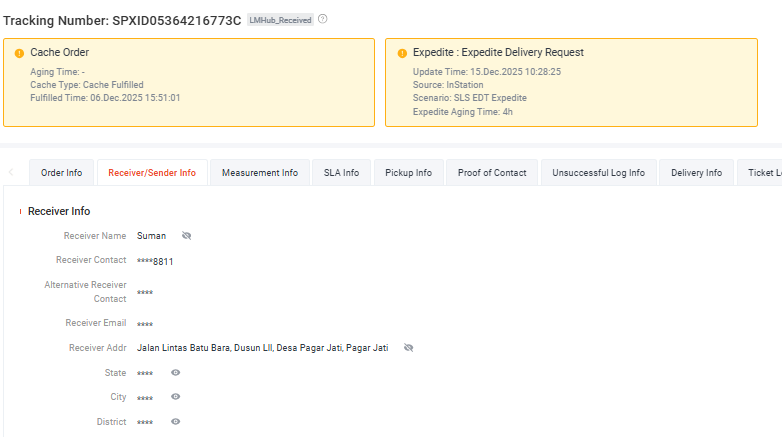Viewport: 782px width, 437px height.
Task: Click masked Receiver Email value
Action: click(x=145, y=324)
